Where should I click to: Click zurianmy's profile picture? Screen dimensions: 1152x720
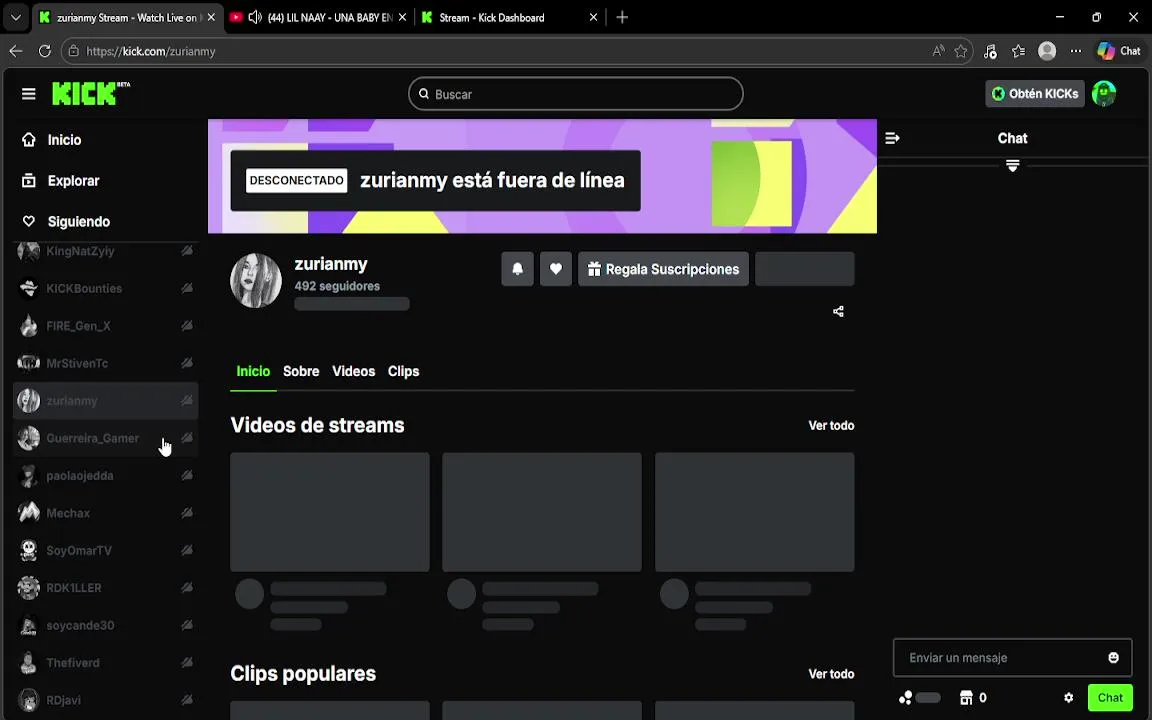pos(256,280)
